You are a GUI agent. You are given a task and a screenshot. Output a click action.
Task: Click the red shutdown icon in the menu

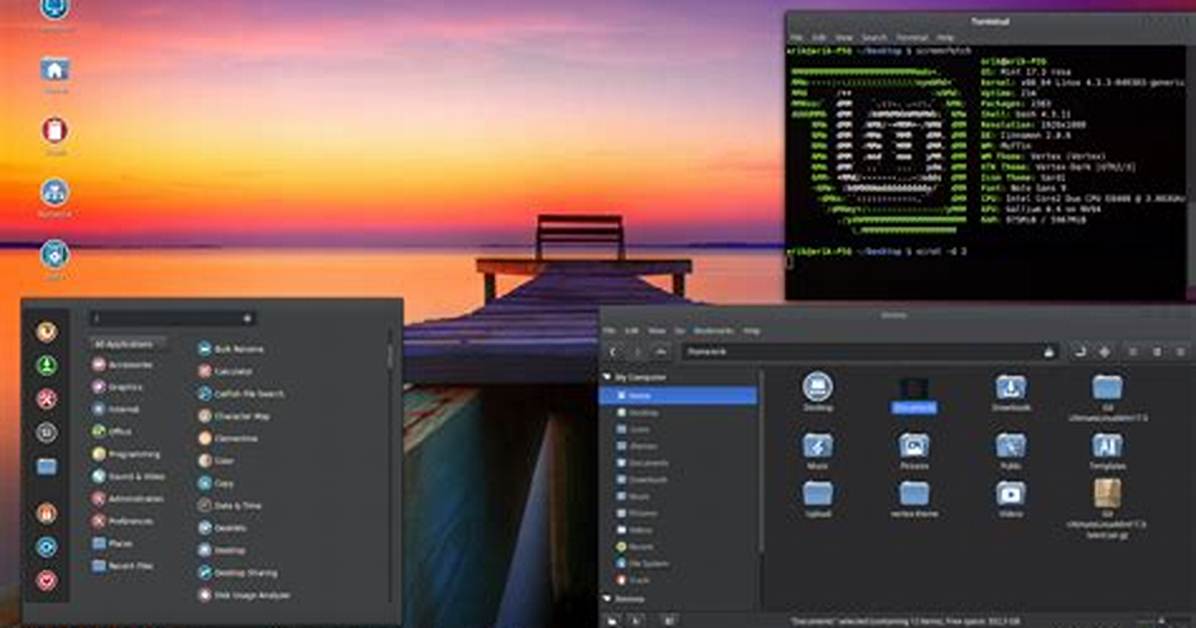47,581
